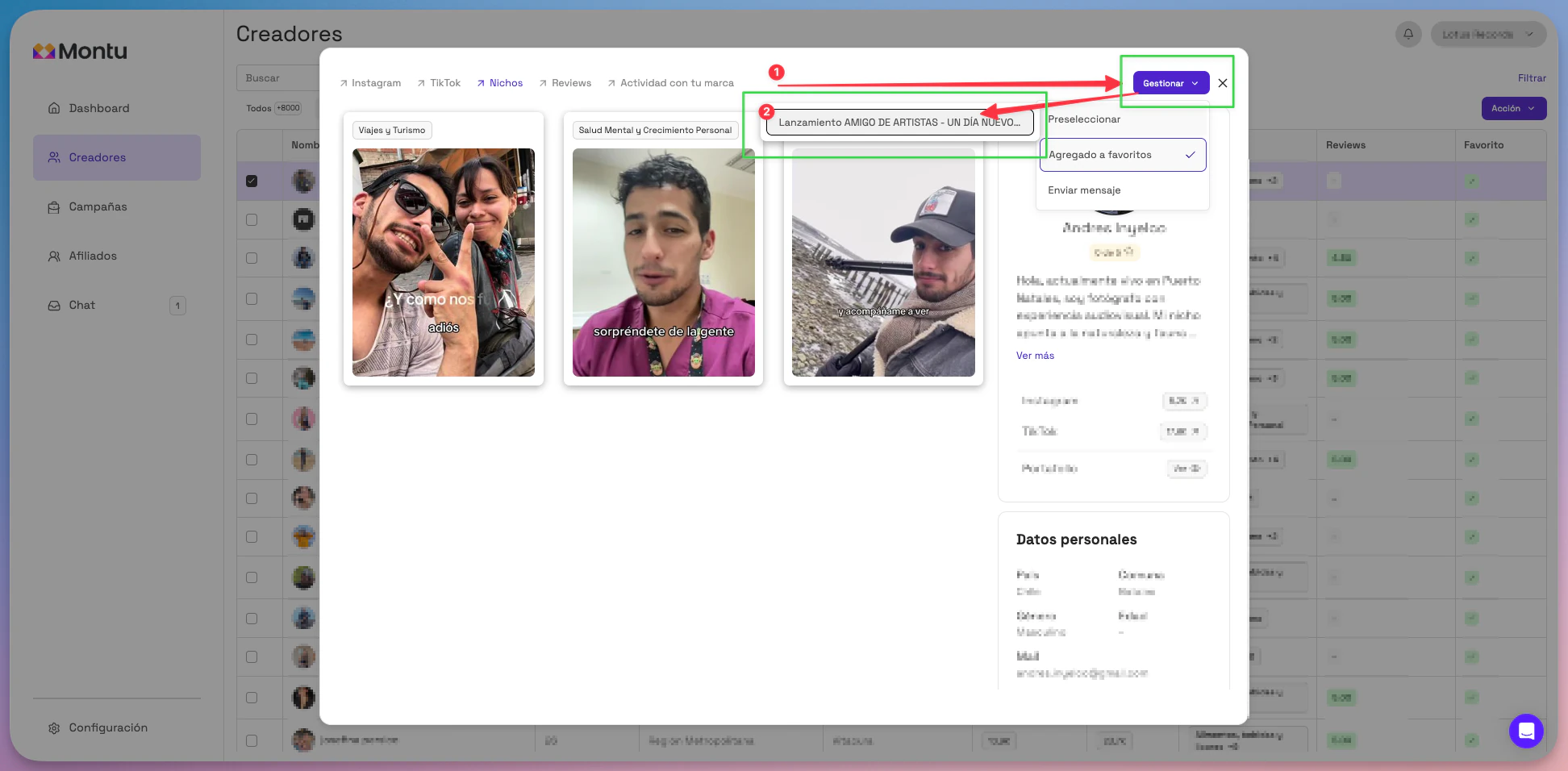Screen dimensions: 1568x771
Task: Click the Filtrar link
Action: tap(1532, 78)
